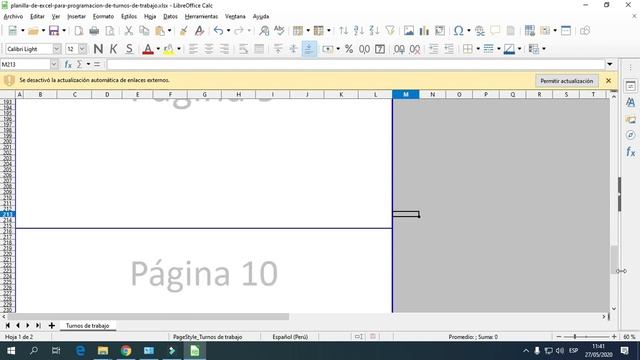Toggle wrap text
This screenshot has width=640, height=360.
tap(243, 49)
